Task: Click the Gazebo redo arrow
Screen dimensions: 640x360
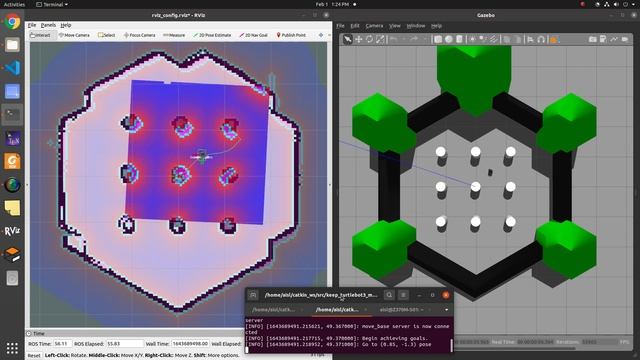Action: [414, 39]
